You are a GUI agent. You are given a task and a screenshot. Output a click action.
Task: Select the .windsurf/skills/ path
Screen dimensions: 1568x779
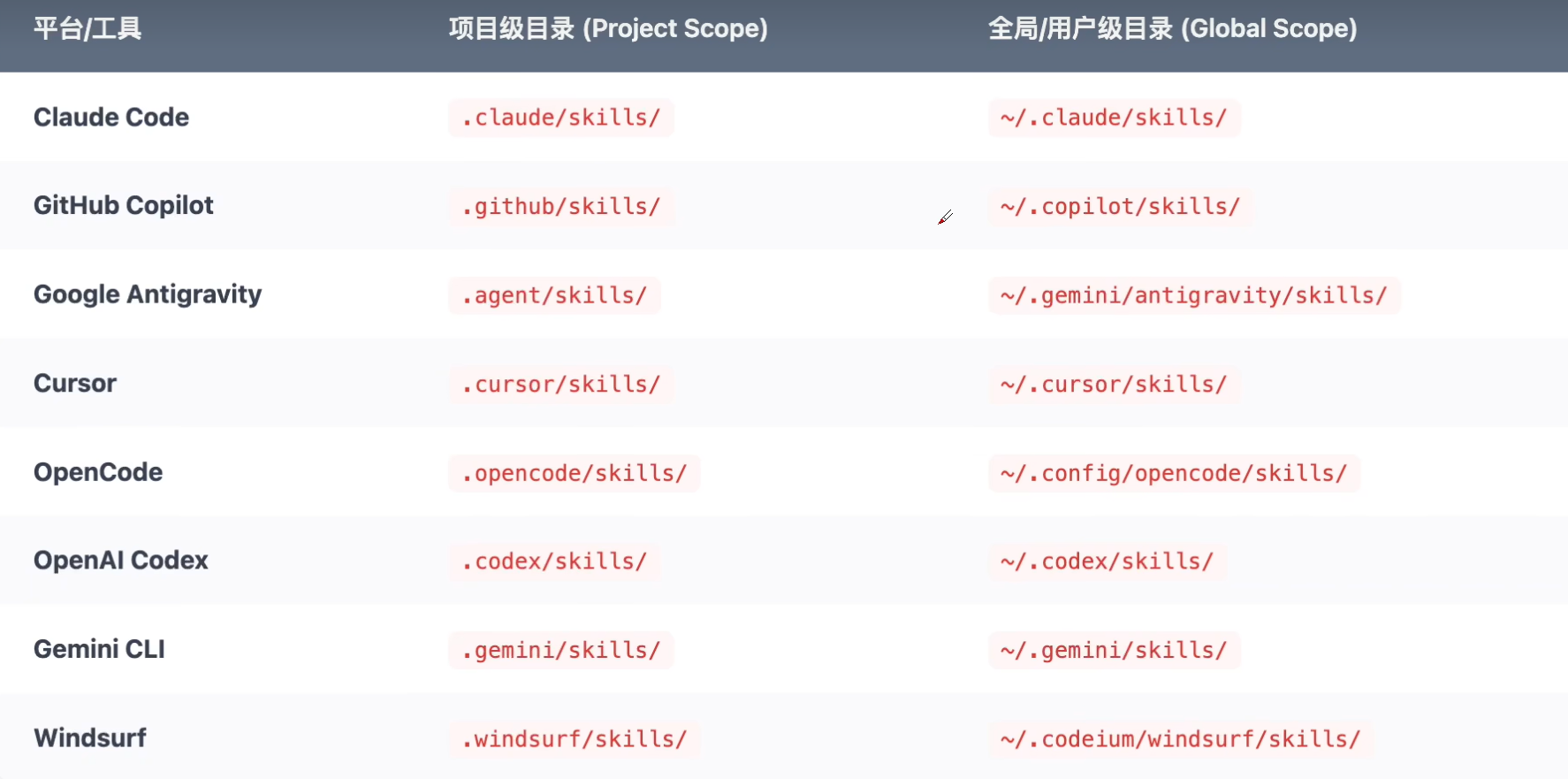[575, 739]
